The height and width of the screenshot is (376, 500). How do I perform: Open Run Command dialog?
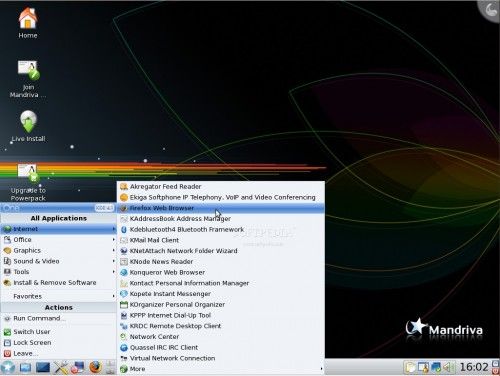59,318
